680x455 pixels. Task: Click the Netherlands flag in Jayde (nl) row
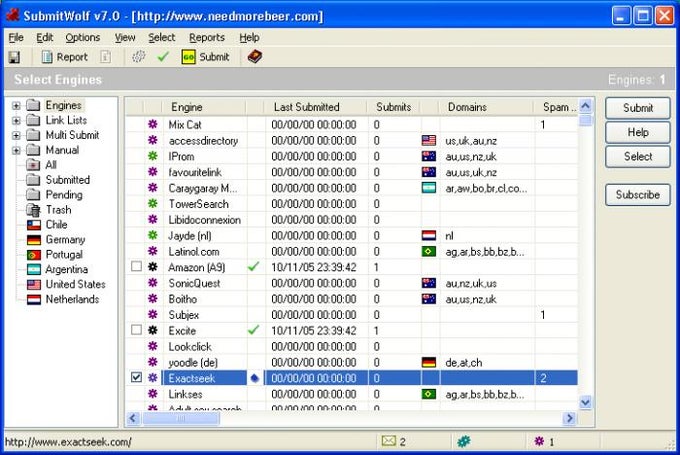pyautogui.click(x=429, y=236)
